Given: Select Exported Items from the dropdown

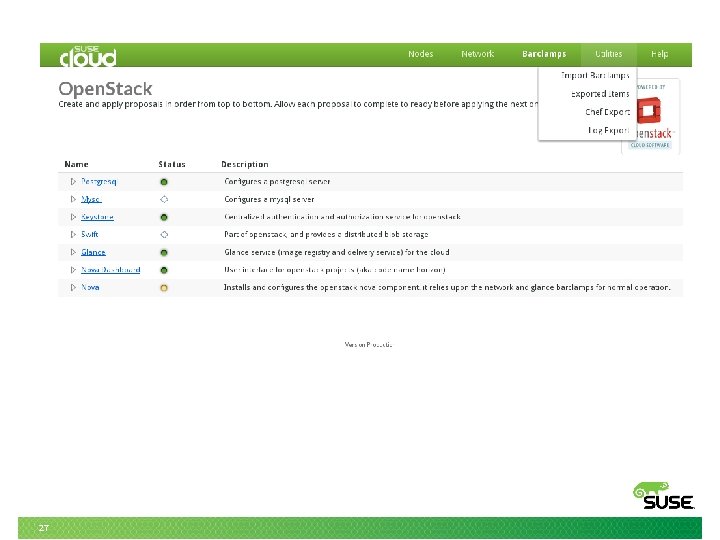Looking at the screenshot, I should 600,94.
